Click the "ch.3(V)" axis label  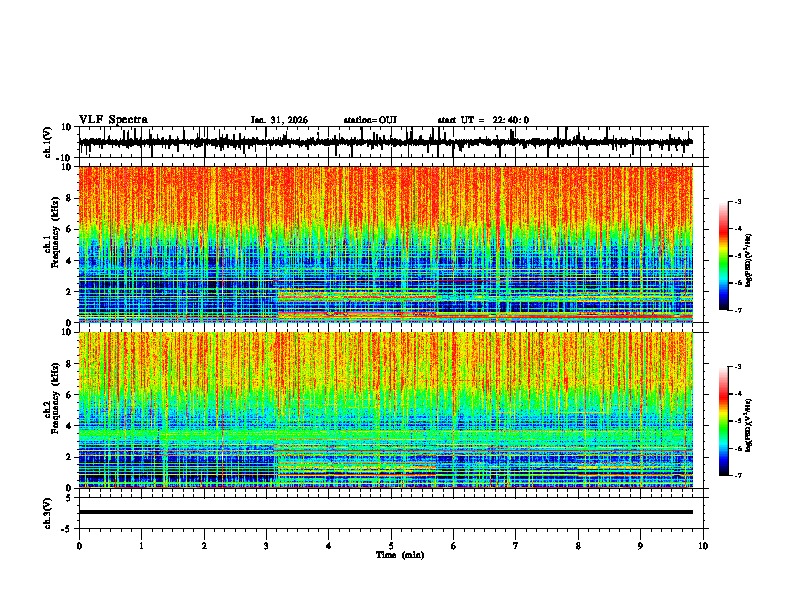pos(47,513)
